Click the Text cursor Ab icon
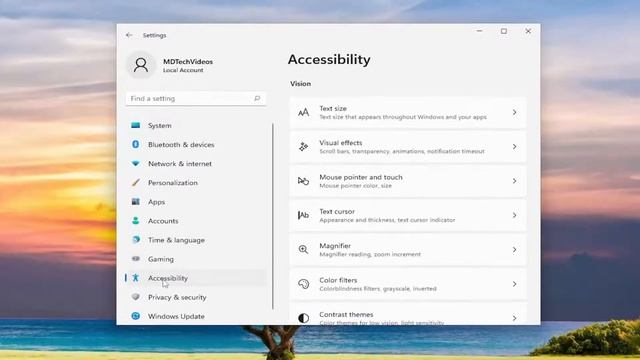The height and width of the screenshot is (360, 640). pyautogui.click(x=303, y=215)
